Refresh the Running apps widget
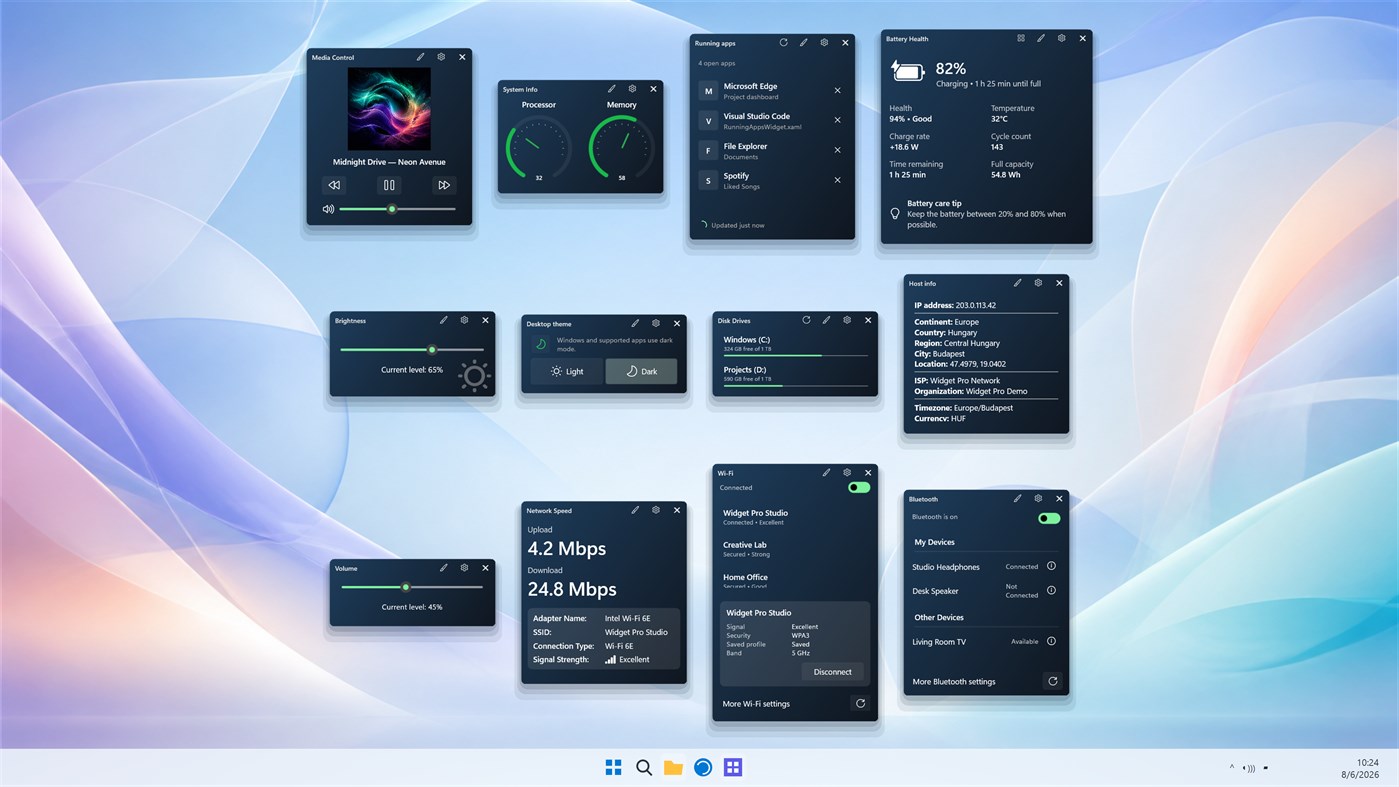 pyautogui.click(x=783, y=43)
